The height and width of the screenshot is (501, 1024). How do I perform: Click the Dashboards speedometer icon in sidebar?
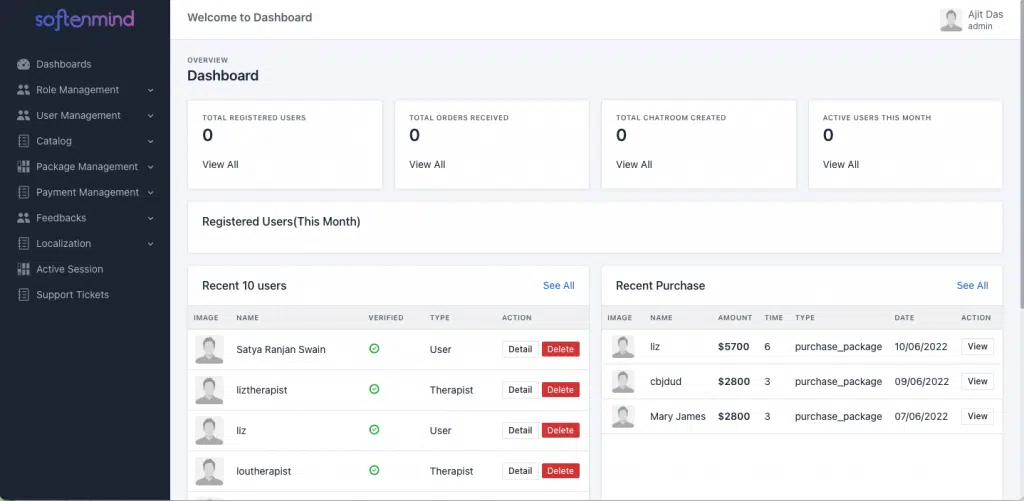[x=24, y=64]
